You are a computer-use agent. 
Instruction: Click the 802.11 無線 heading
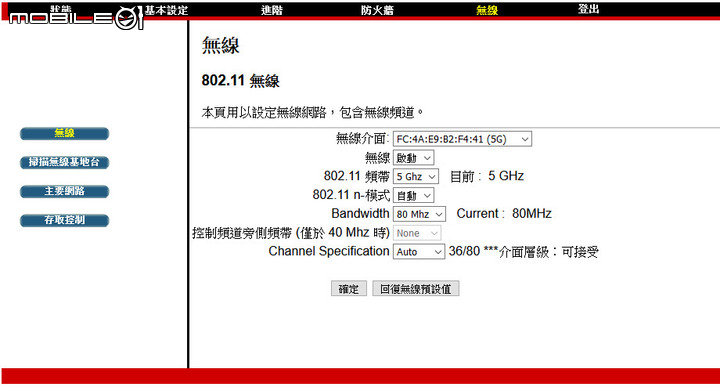tap(240, 81)
